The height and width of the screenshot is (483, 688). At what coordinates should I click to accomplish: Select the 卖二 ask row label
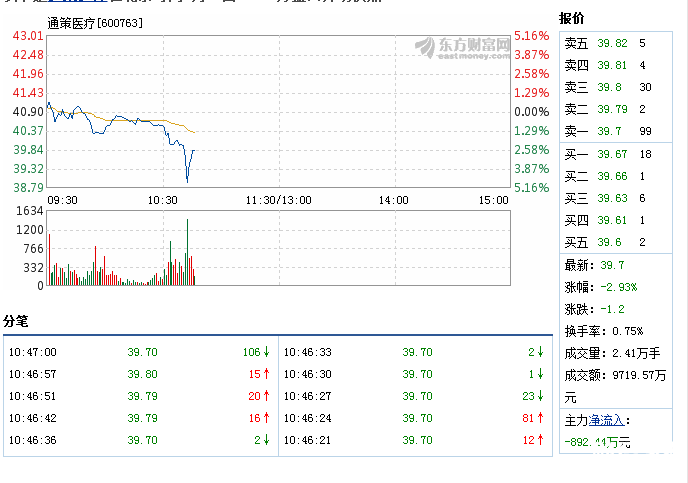click(576, 109)
